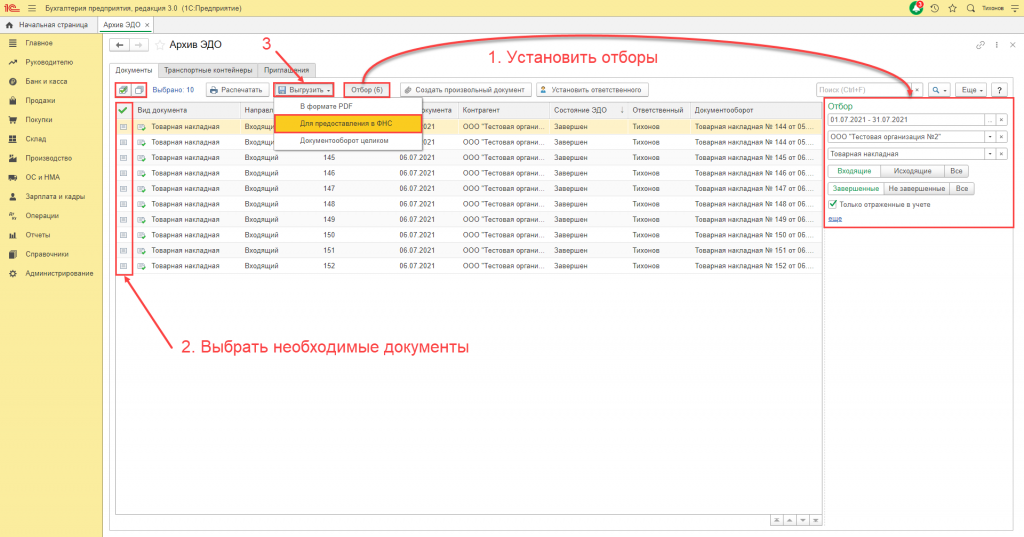The height and width of the screenshot is (537, 1024).
Task: Select the Входящие direction filter
Action: (854, 171)
